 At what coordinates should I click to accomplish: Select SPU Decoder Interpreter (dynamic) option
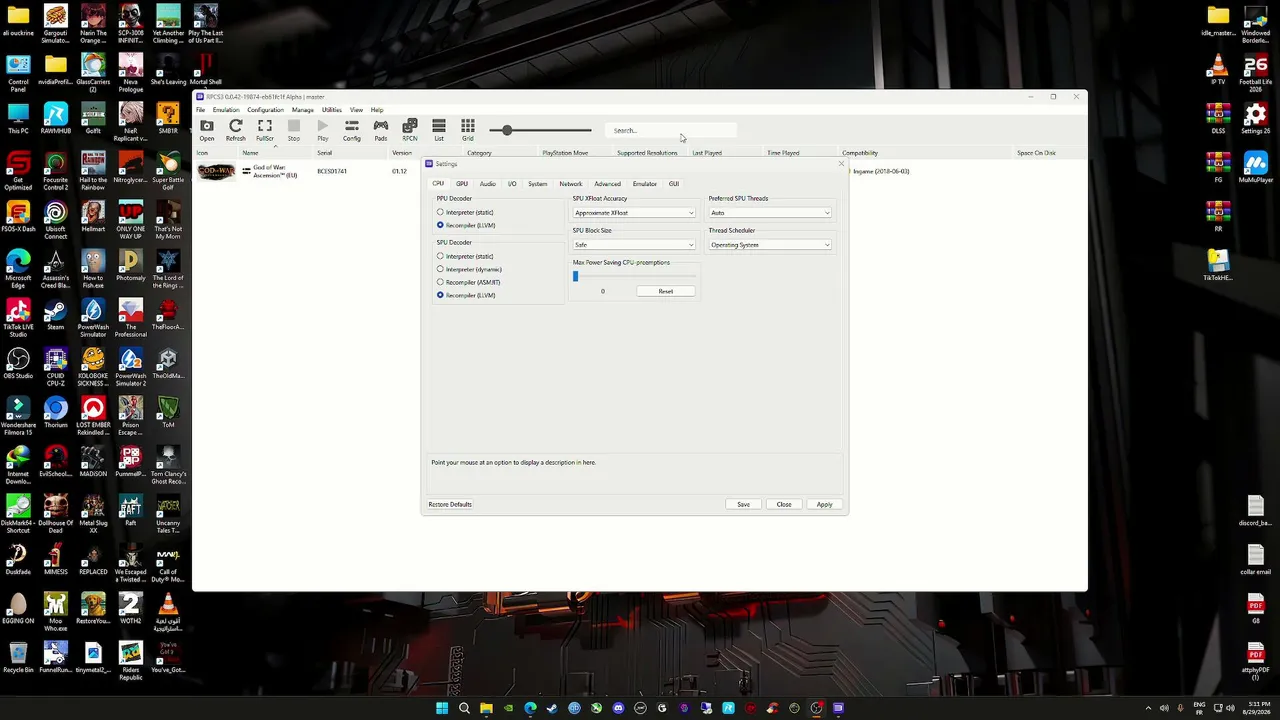coord(469,269)
